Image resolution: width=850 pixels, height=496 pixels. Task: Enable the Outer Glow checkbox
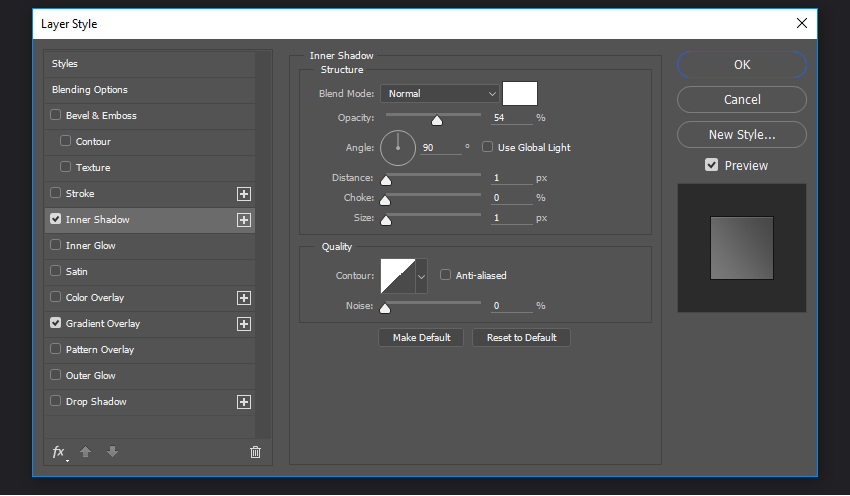(55, 375)
